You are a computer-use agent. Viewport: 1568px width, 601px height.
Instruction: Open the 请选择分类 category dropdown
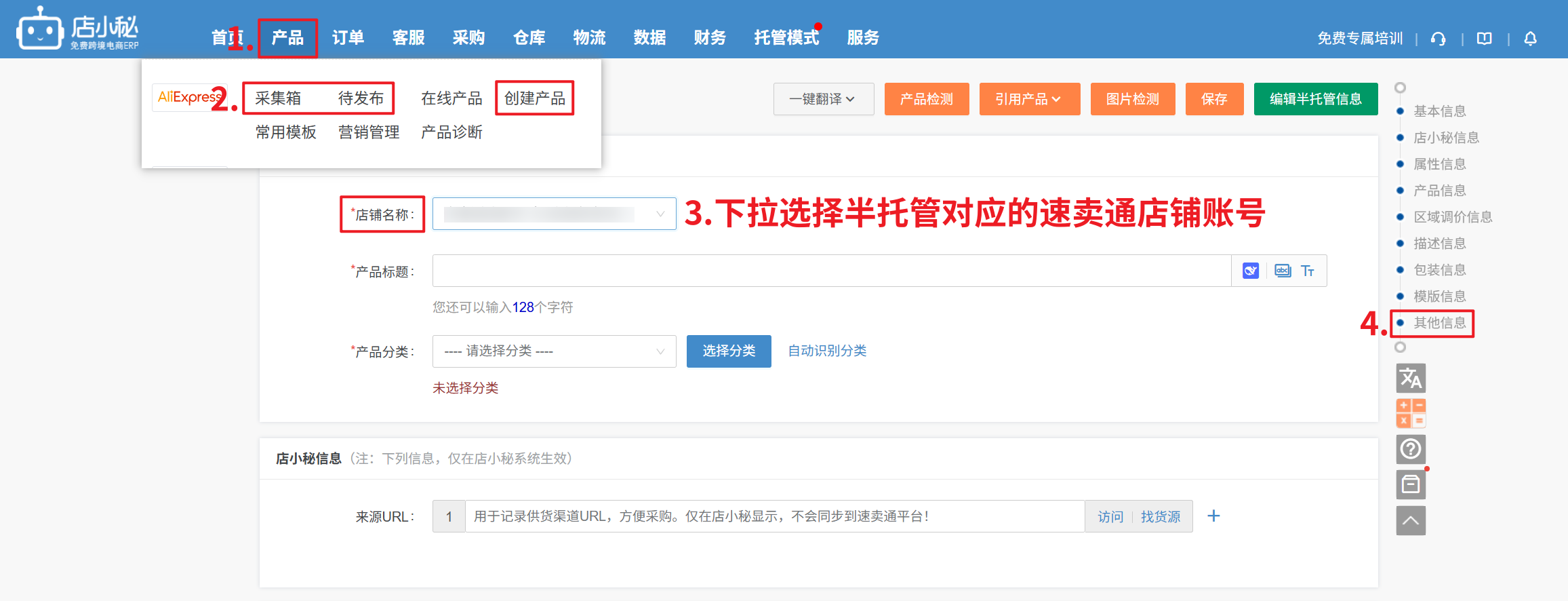click(554, 351)
